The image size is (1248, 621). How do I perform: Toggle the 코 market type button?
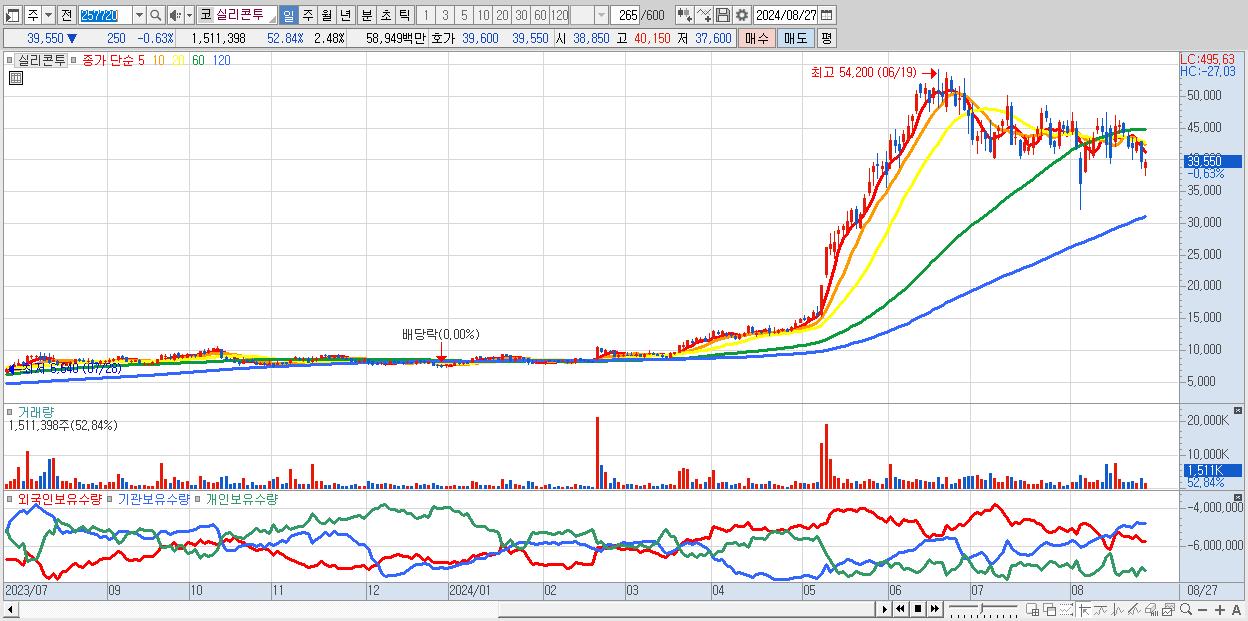205,15
